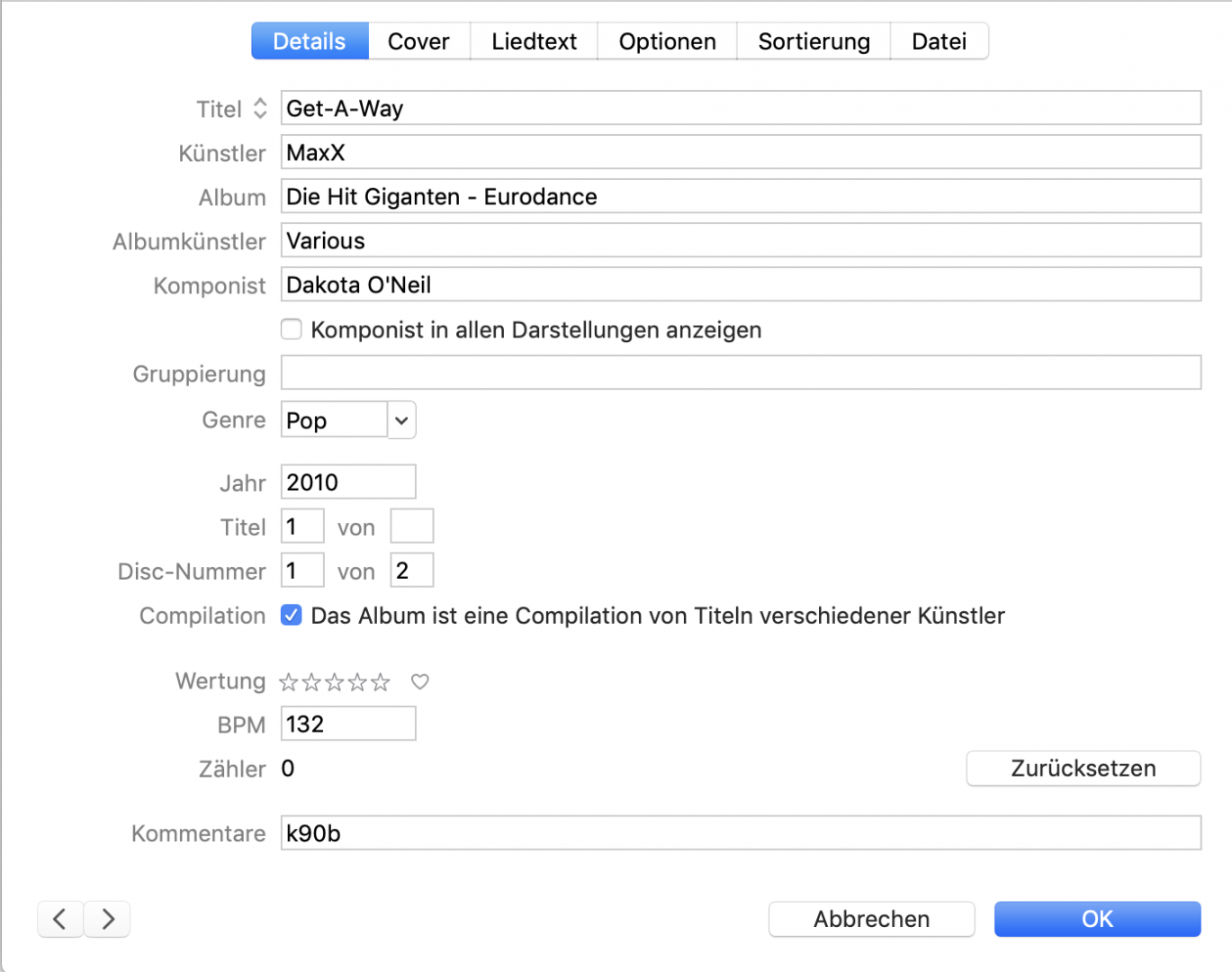The width and height of the screenshot is (1232, 972).
Task: Give the song a one-star rating
Action: coord(288,682)
